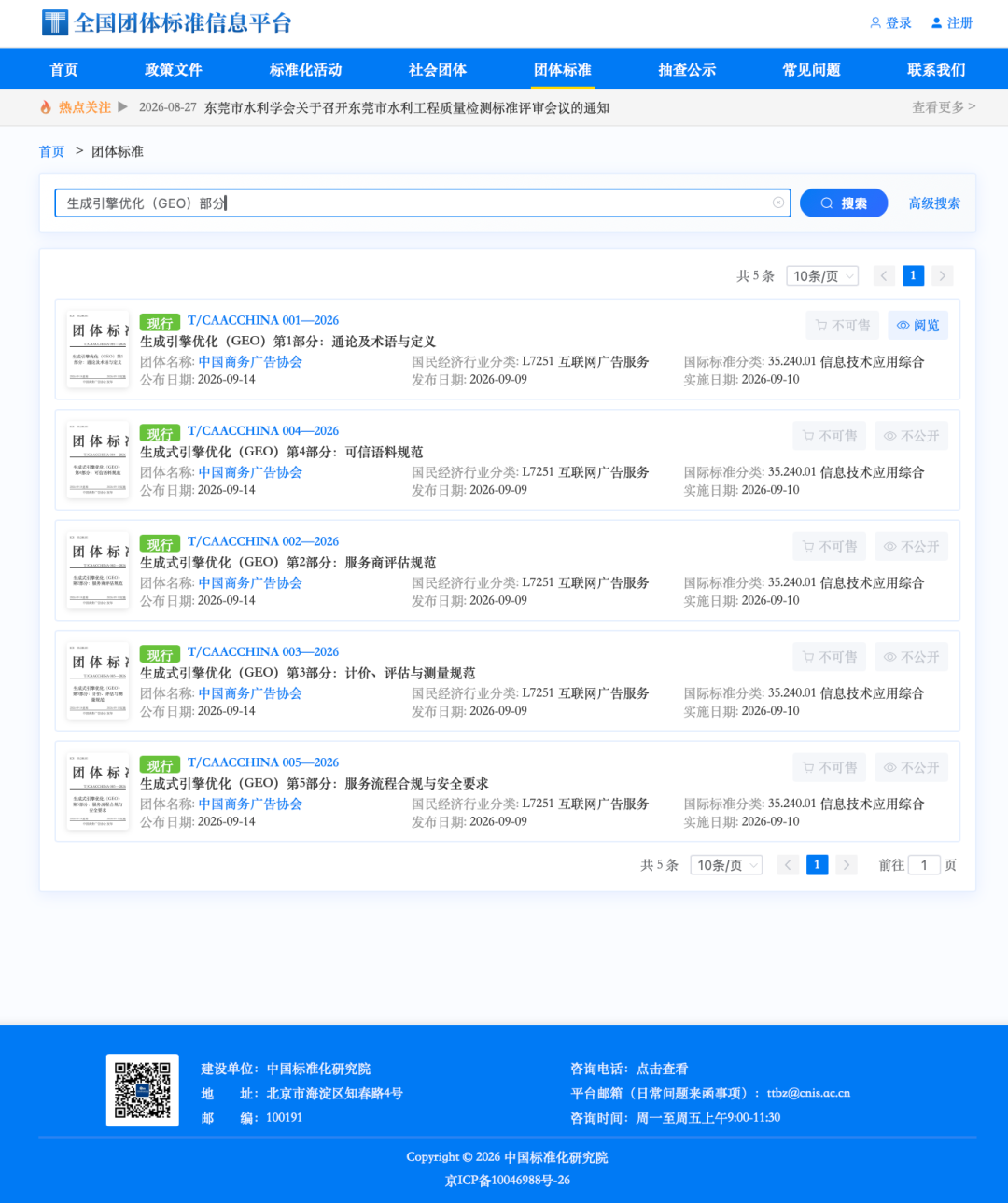Open link T/CAACCHINA 004—2026
1008x1203 pixels.
tap(263, 430)
